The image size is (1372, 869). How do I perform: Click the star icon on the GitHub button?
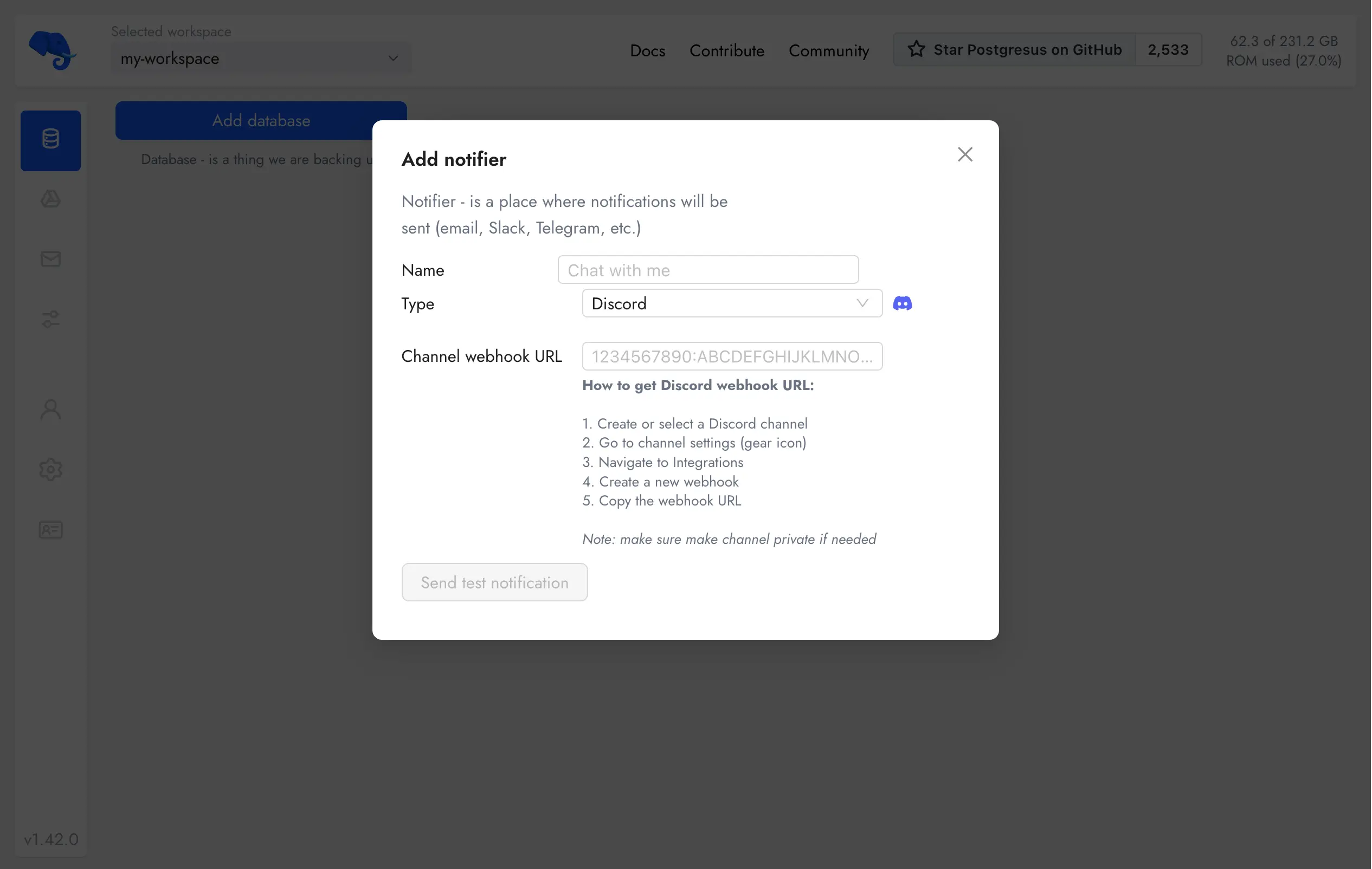click(x=916, y=49)
